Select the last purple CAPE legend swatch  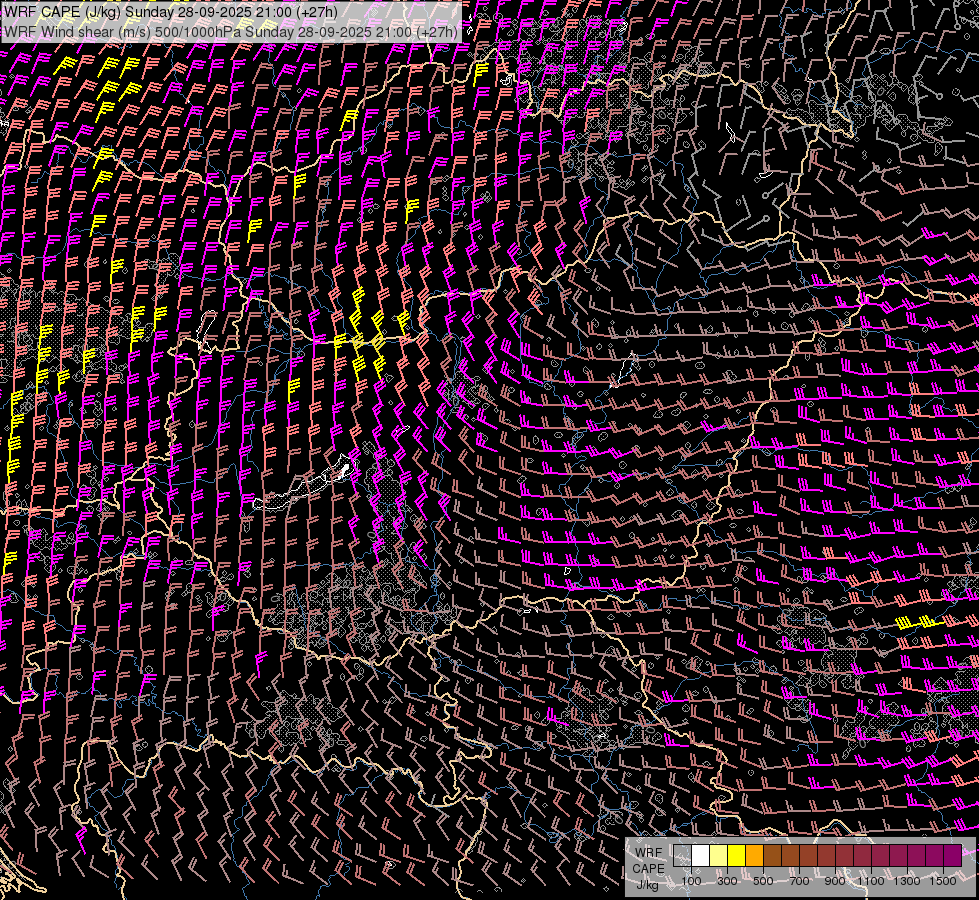(x=952, y=855)
